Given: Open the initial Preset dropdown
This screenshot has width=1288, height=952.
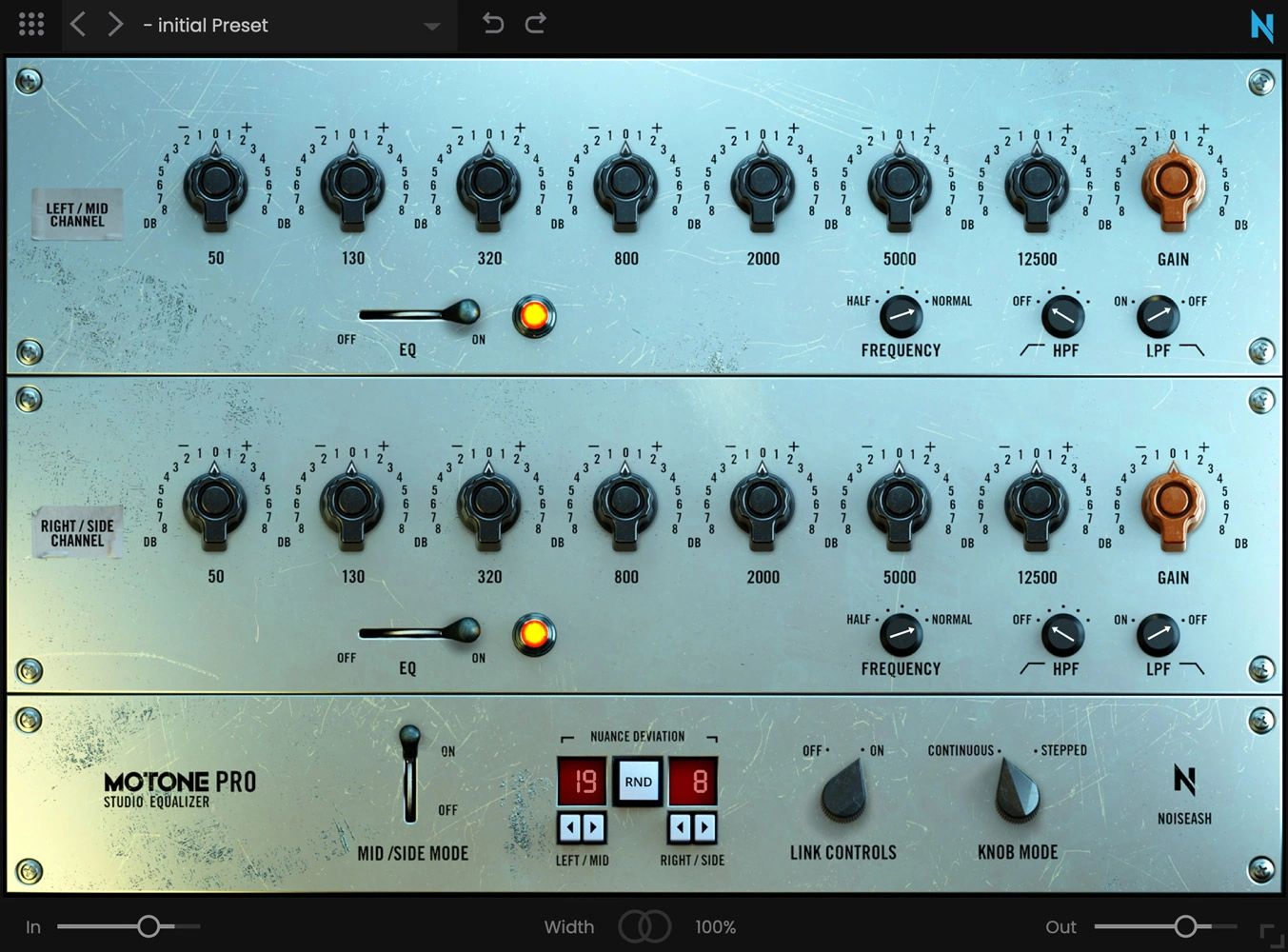Looking at the screenshot, I should tap(431, 27).
